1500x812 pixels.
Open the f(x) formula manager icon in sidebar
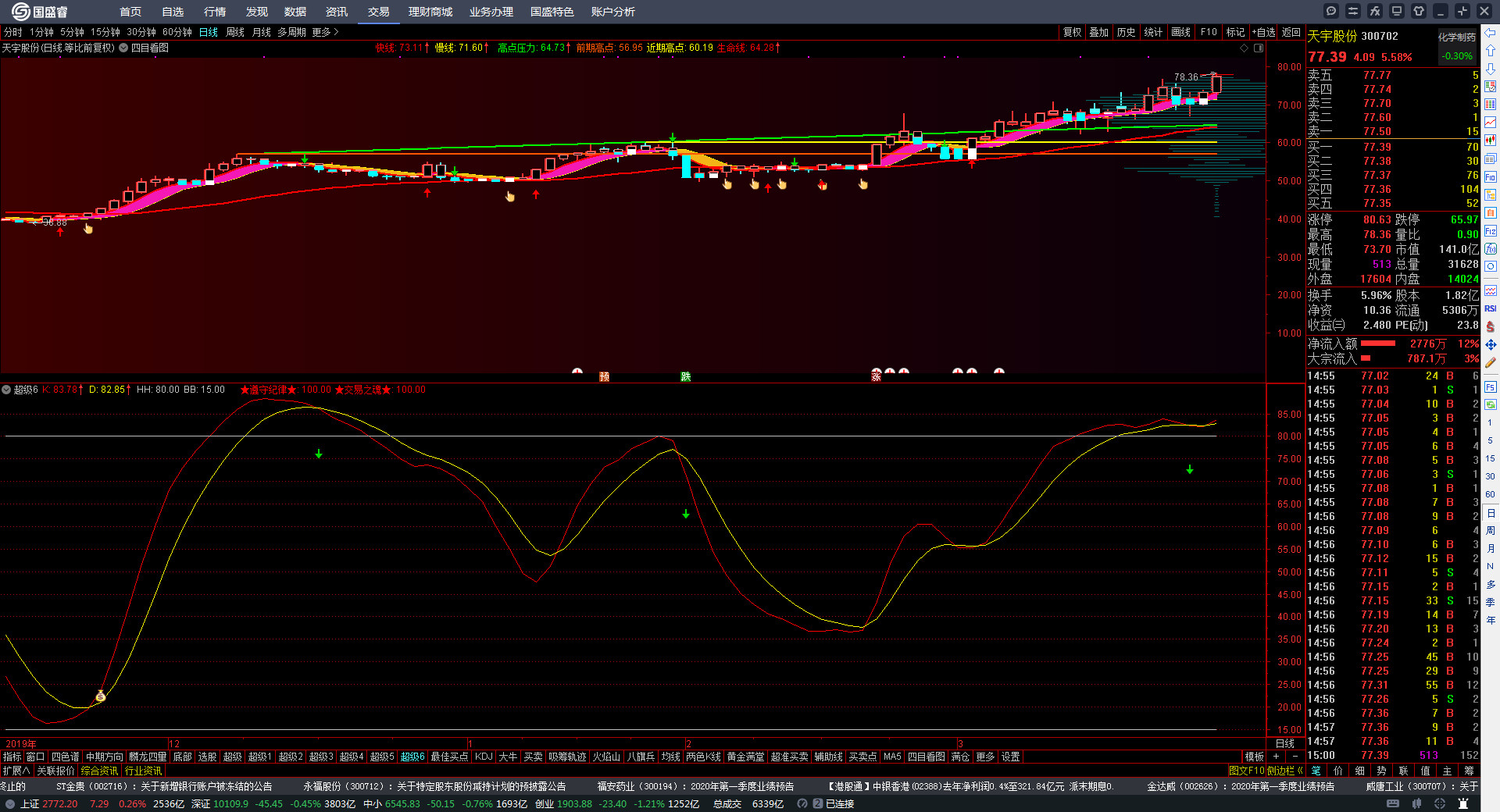click(x=1491, y=249)
